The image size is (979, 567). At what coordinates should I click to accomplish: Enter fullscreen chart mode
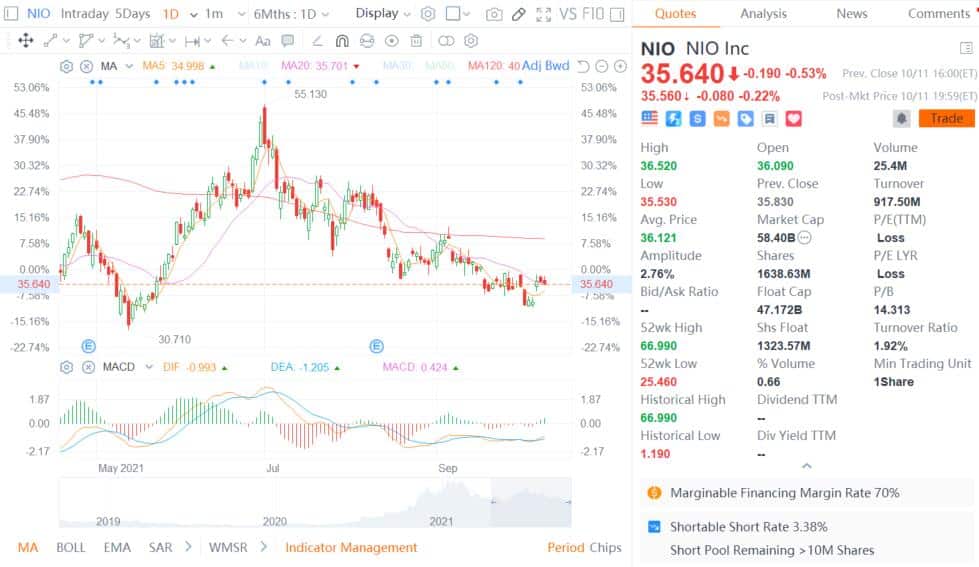point(543,14)
